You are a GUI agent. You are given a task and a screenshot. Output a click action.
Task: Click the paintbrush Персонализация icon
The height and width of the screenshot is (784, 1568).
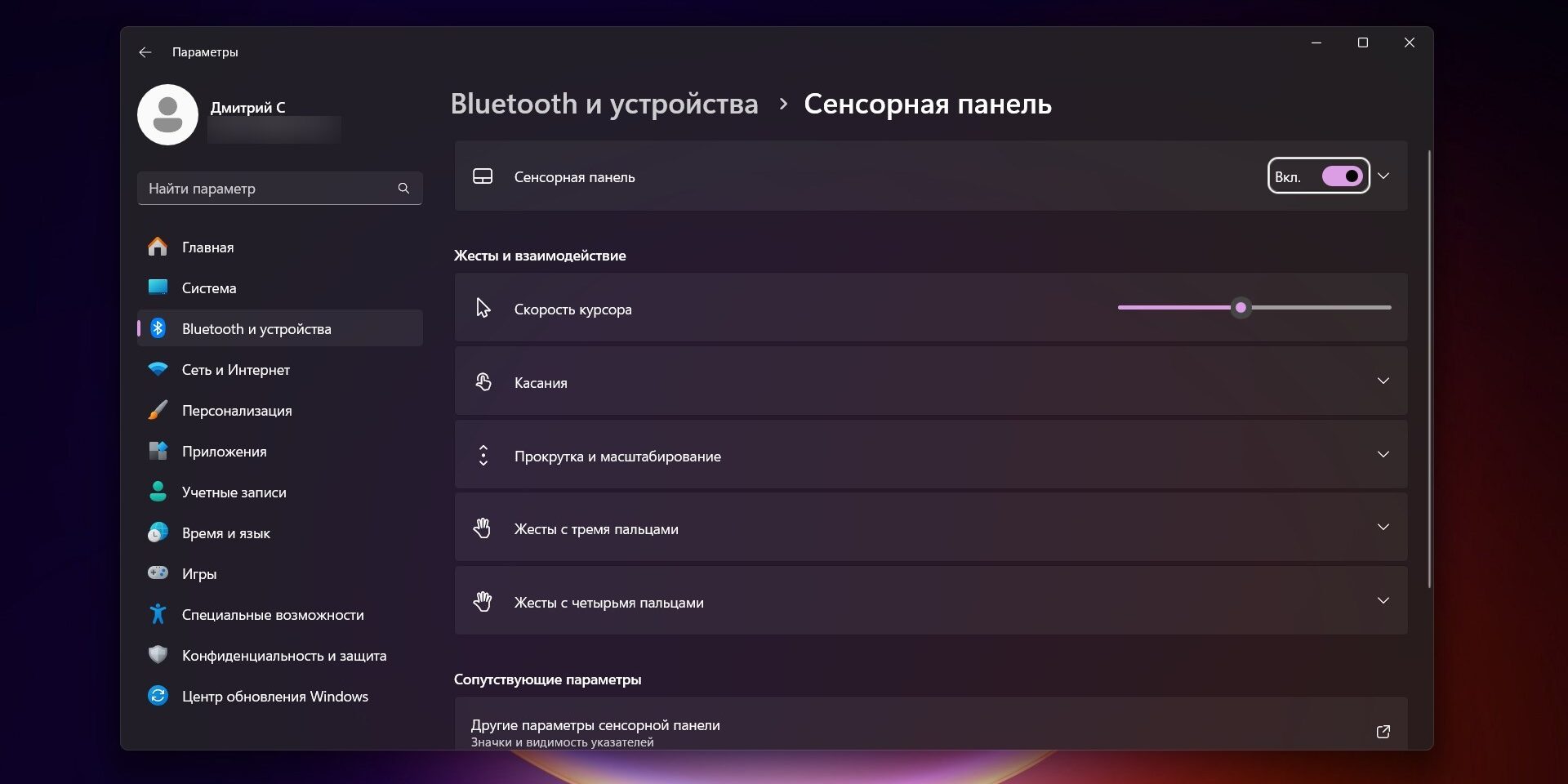[x=158, y=410]
